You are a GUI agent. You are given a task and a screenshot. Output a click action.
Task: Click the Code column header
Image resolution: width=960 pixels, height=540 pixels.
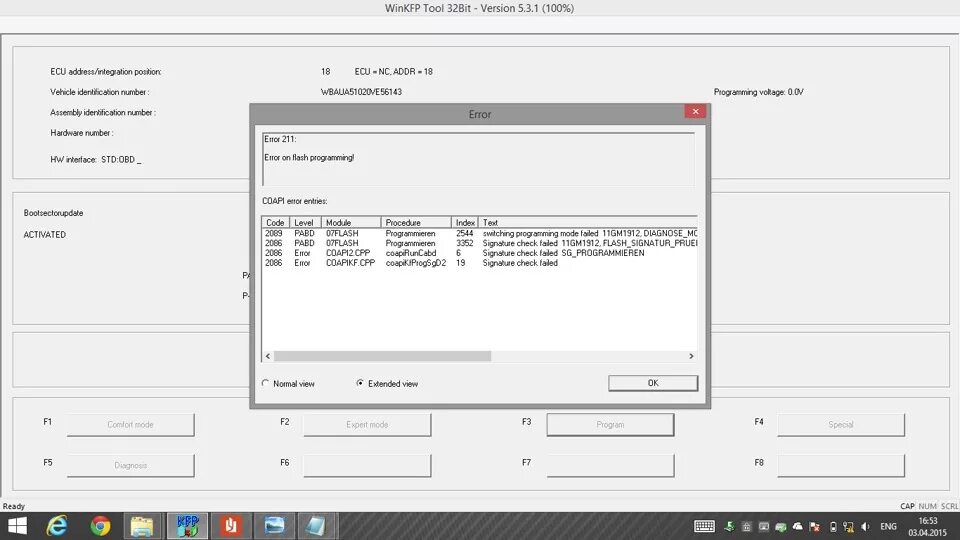tap(276, 222)
